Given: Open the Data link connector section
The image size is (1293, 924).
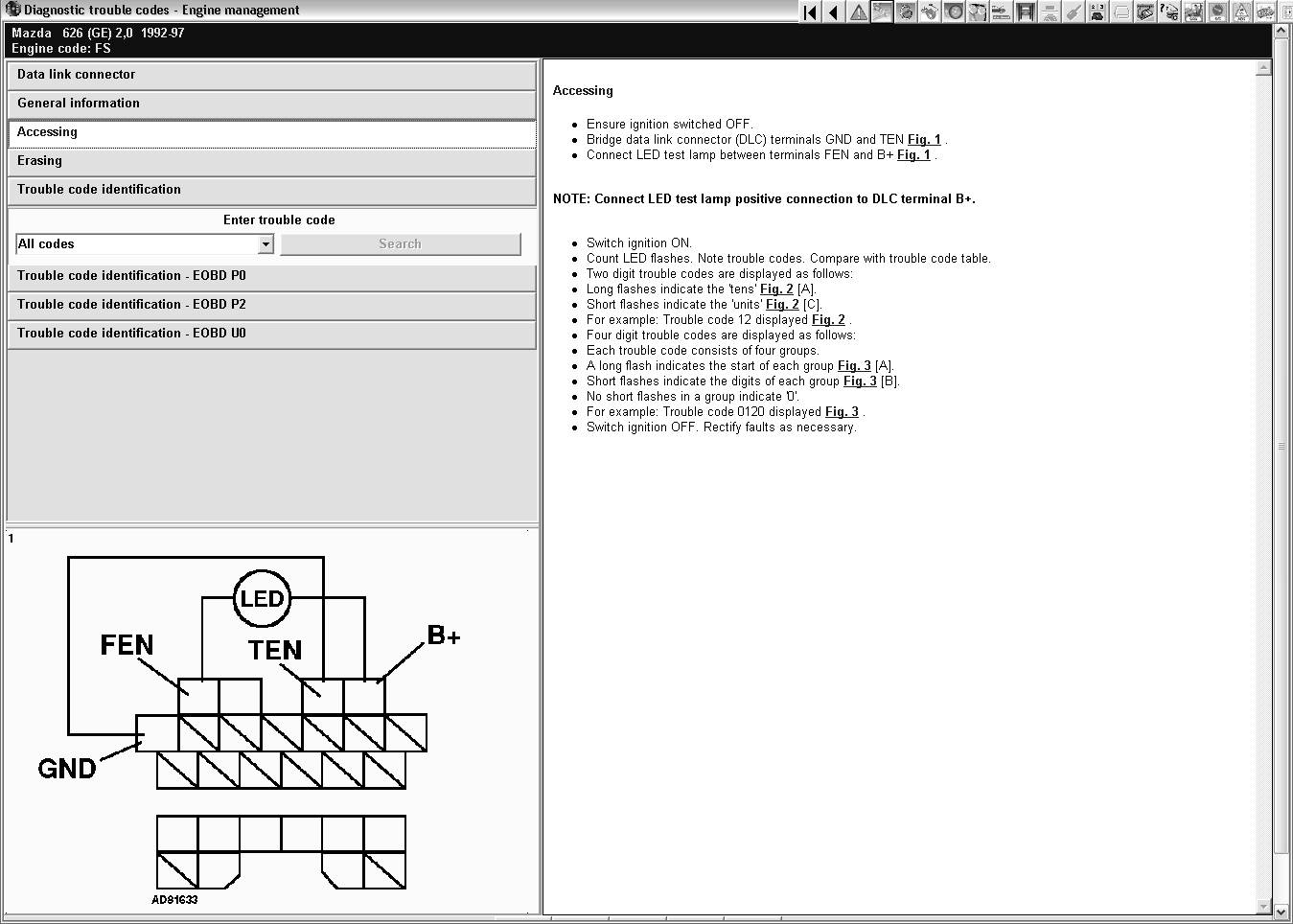Looking at the screenshot, I should [x=272, y=75].
